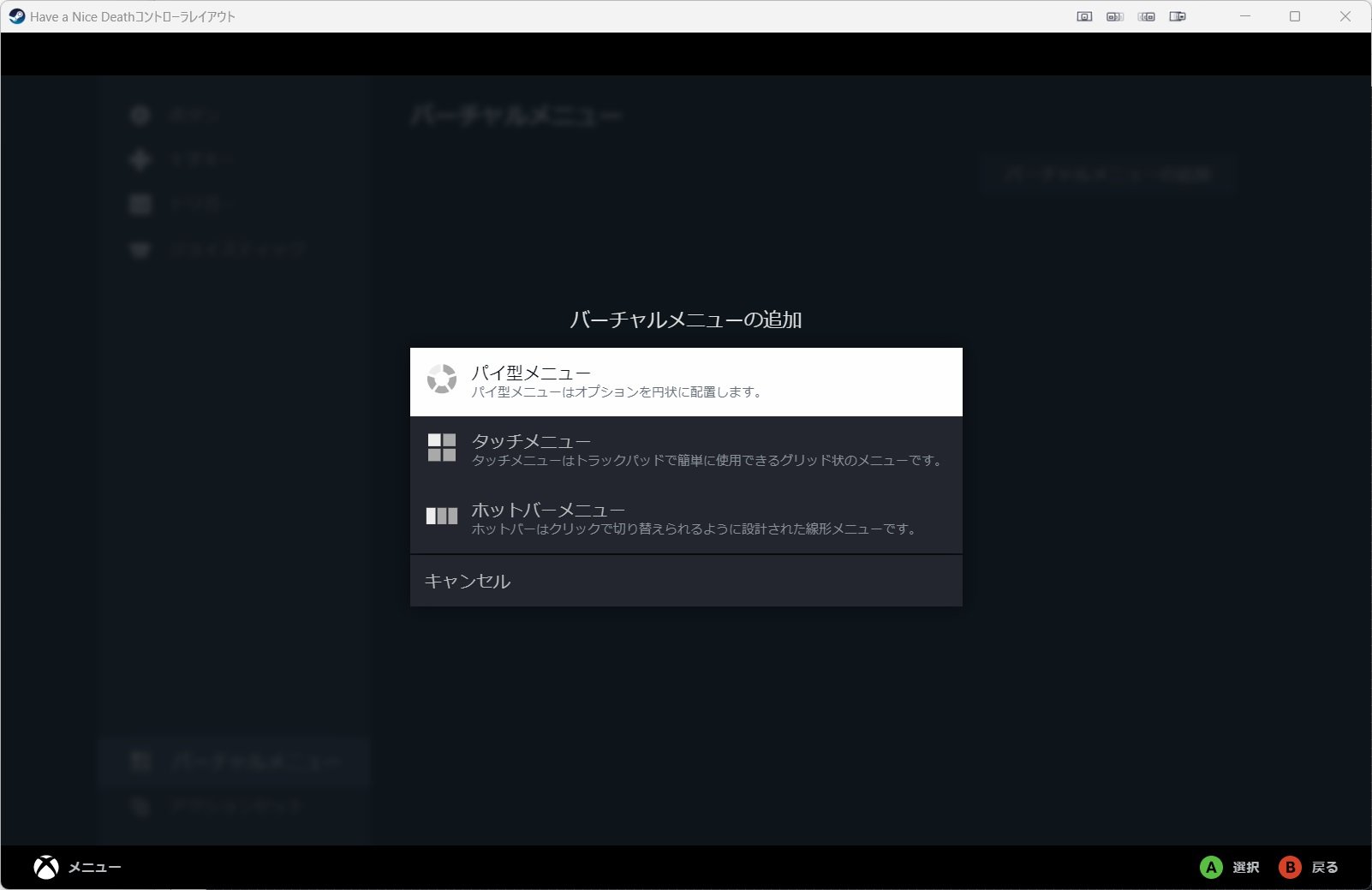Close the Have a Nice Death layout window
The height and width of the screenshot is (890, 1372).
[x=1345, y=16]
